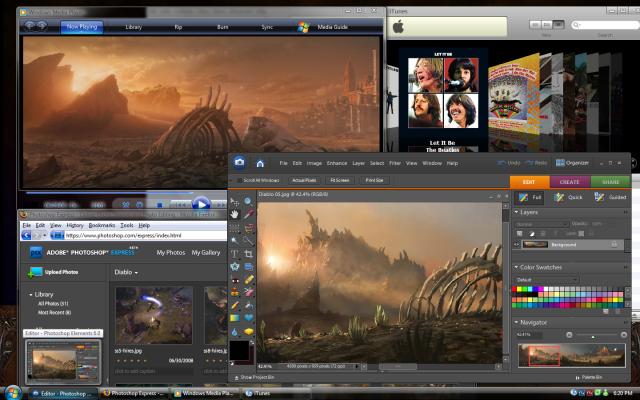Viewport: 640px width, 400px height.
Task: Click the Upload Photos icon
Action: coord(35,272)
